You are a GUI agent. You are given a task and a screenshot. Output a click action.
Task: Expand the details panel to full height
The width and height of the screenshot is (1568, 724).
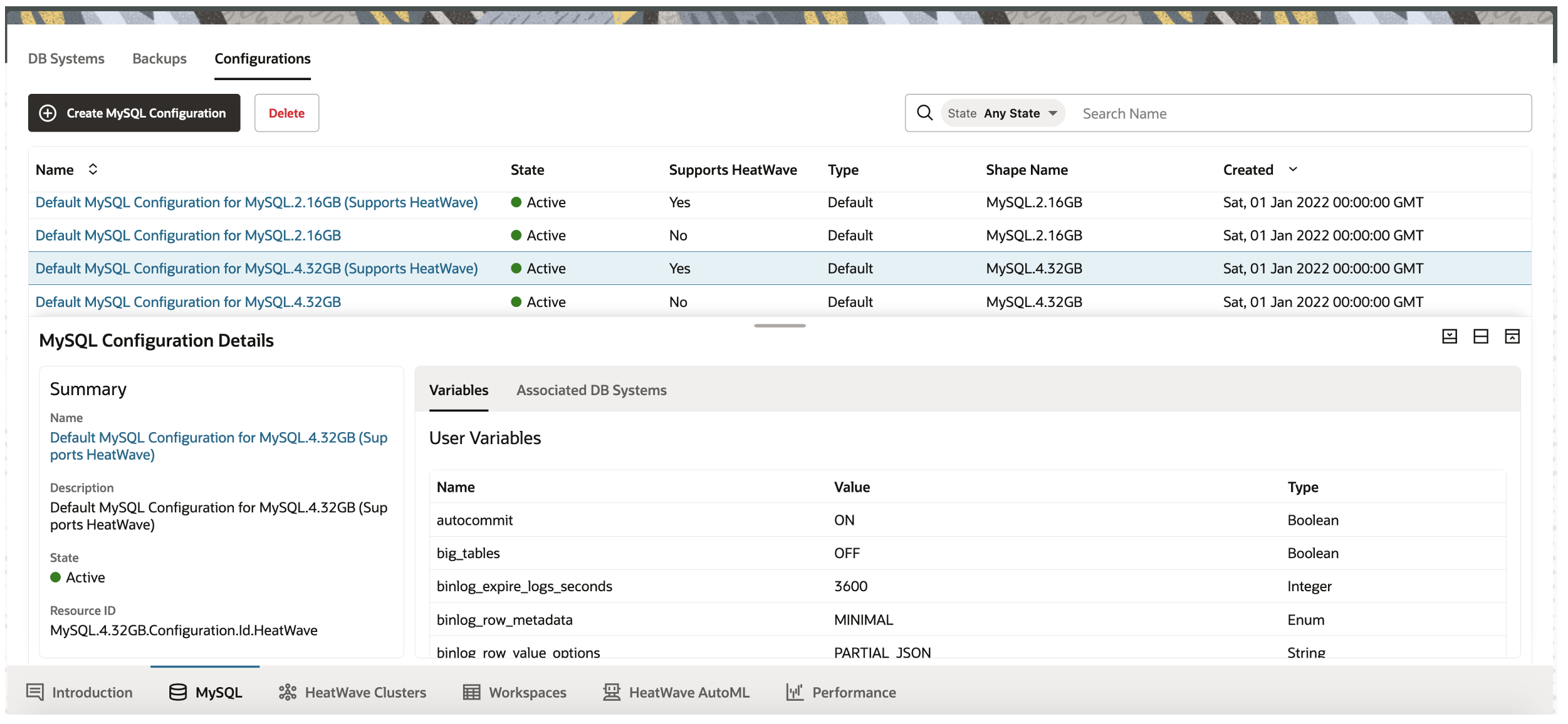(x=1512, y=336)
